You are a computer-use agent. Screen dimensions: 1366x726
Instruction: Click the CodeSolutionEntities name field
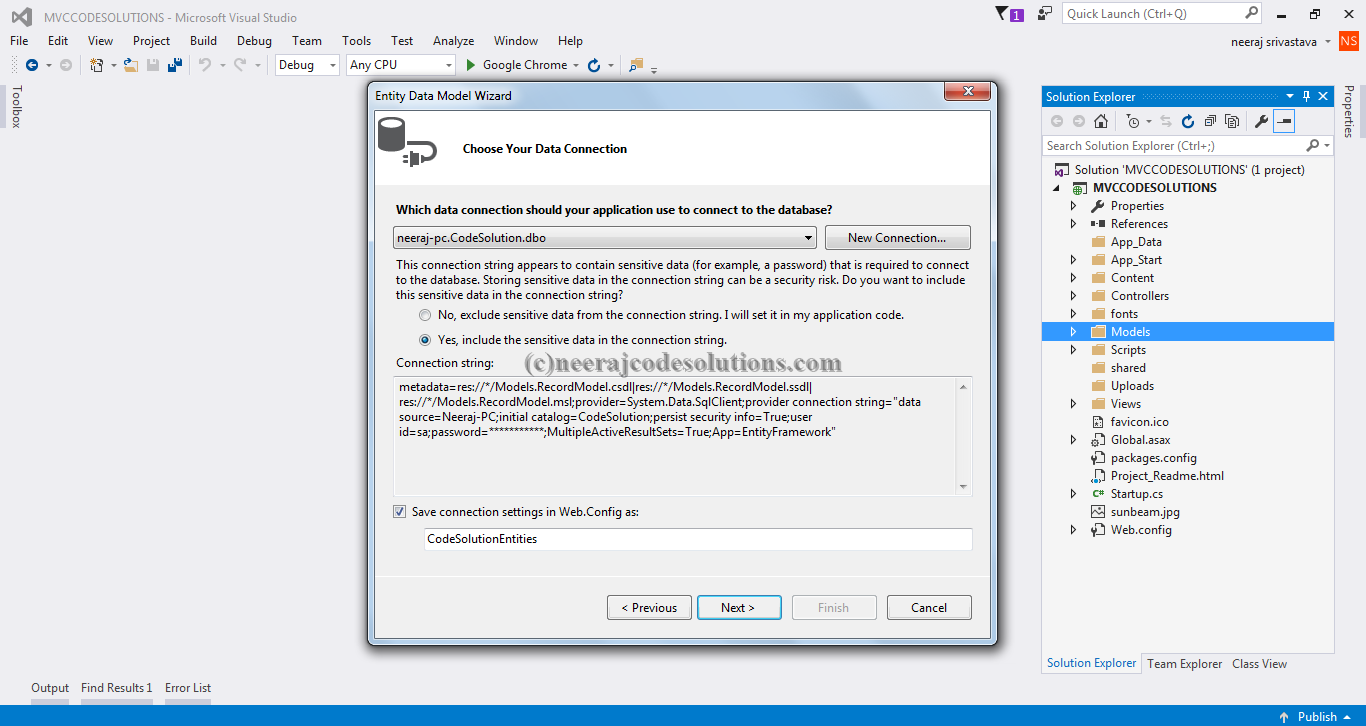coord(697,539)
